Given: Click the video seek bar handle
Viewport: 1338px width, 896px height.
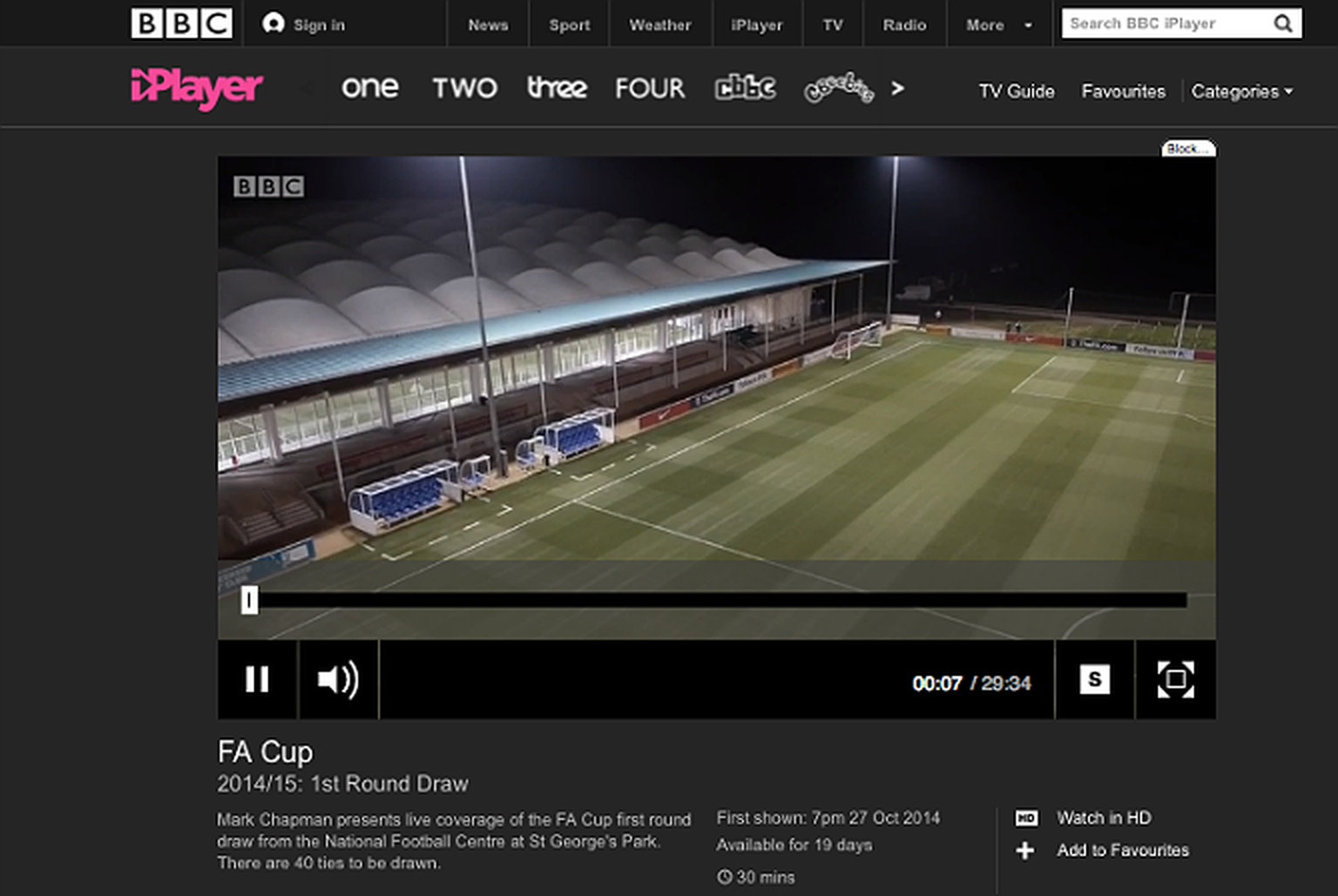Looking at the screenshot, I should click(249, 599).
